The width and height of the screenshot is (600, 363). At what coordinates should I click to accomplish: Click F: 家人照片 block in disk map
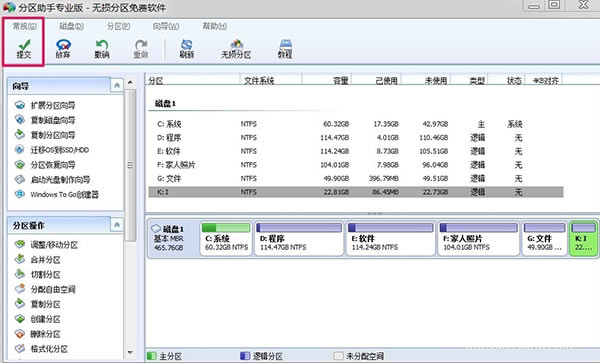[478, 238]
